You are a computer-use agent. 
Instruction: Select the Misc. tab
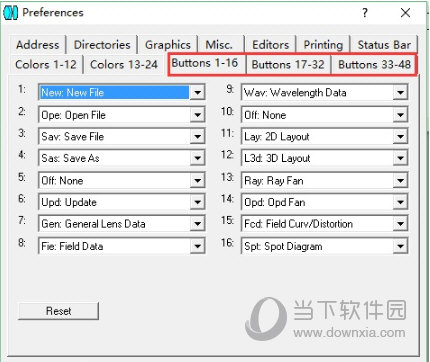coord(219,45)
